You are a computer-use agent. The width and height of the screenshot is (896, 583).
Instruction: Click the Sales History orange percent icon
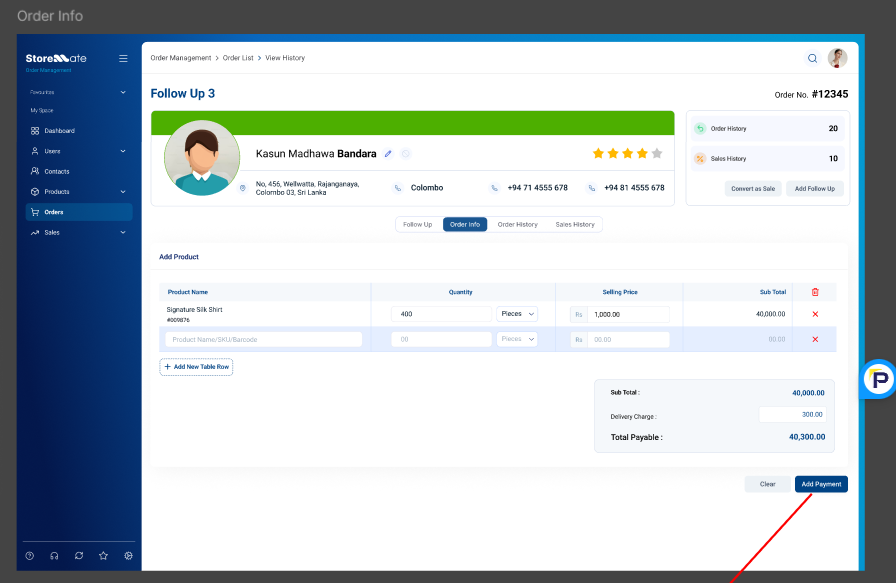700,159
